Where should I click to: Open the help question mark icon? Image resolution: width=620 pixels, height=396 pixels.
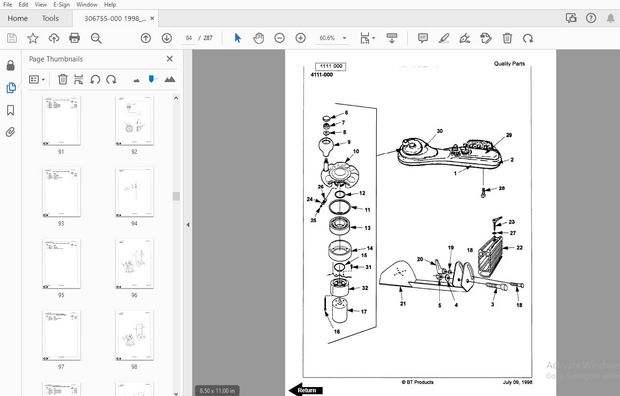591,18
